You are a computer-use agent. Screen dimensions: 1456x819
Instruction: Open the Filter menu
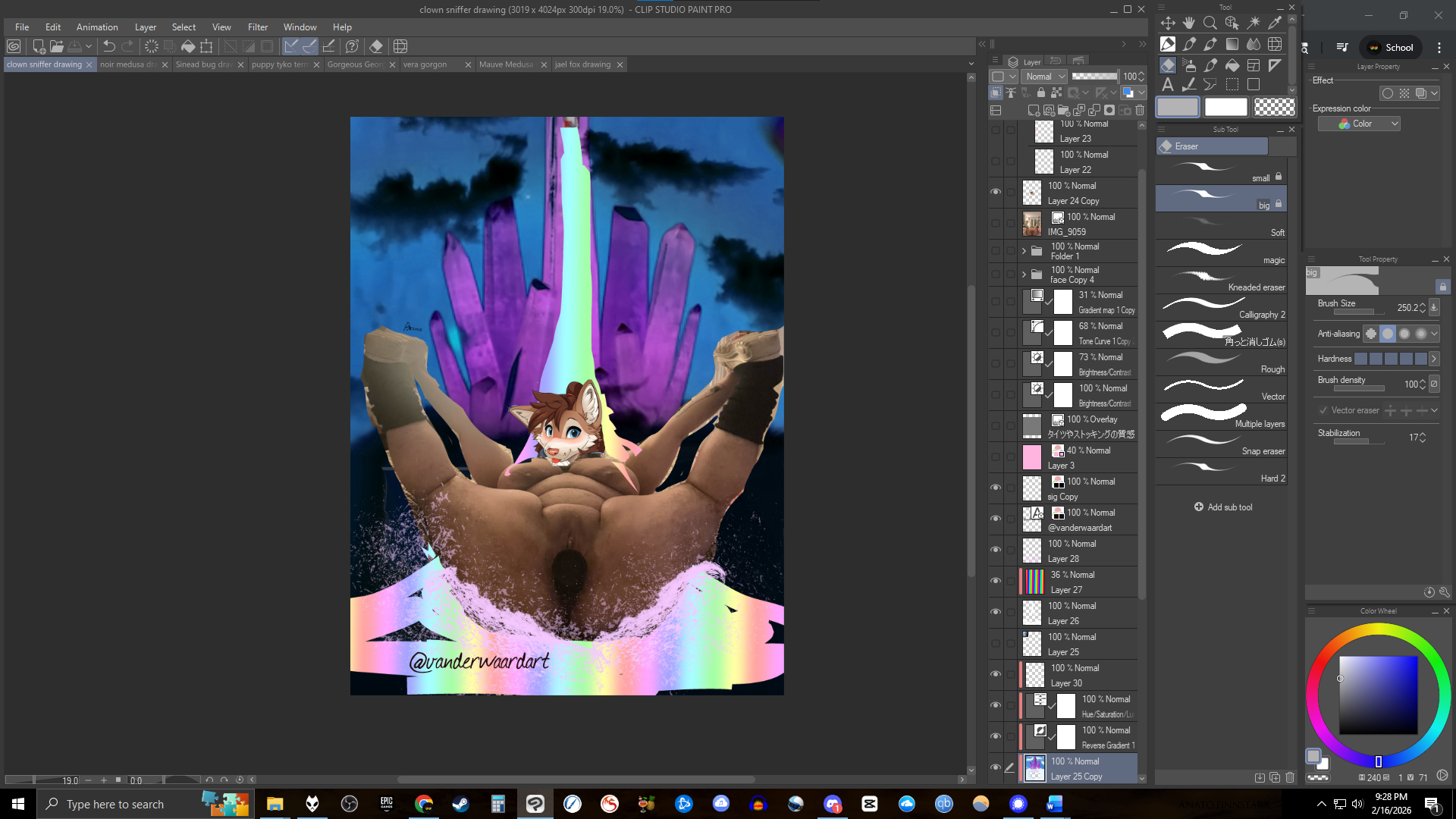click(x=257, y=27)
